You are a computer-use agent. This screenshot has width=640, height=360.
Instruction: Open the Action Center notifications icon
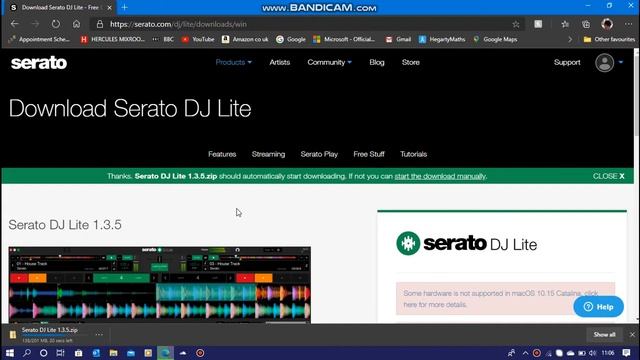[x=627, y=353]
